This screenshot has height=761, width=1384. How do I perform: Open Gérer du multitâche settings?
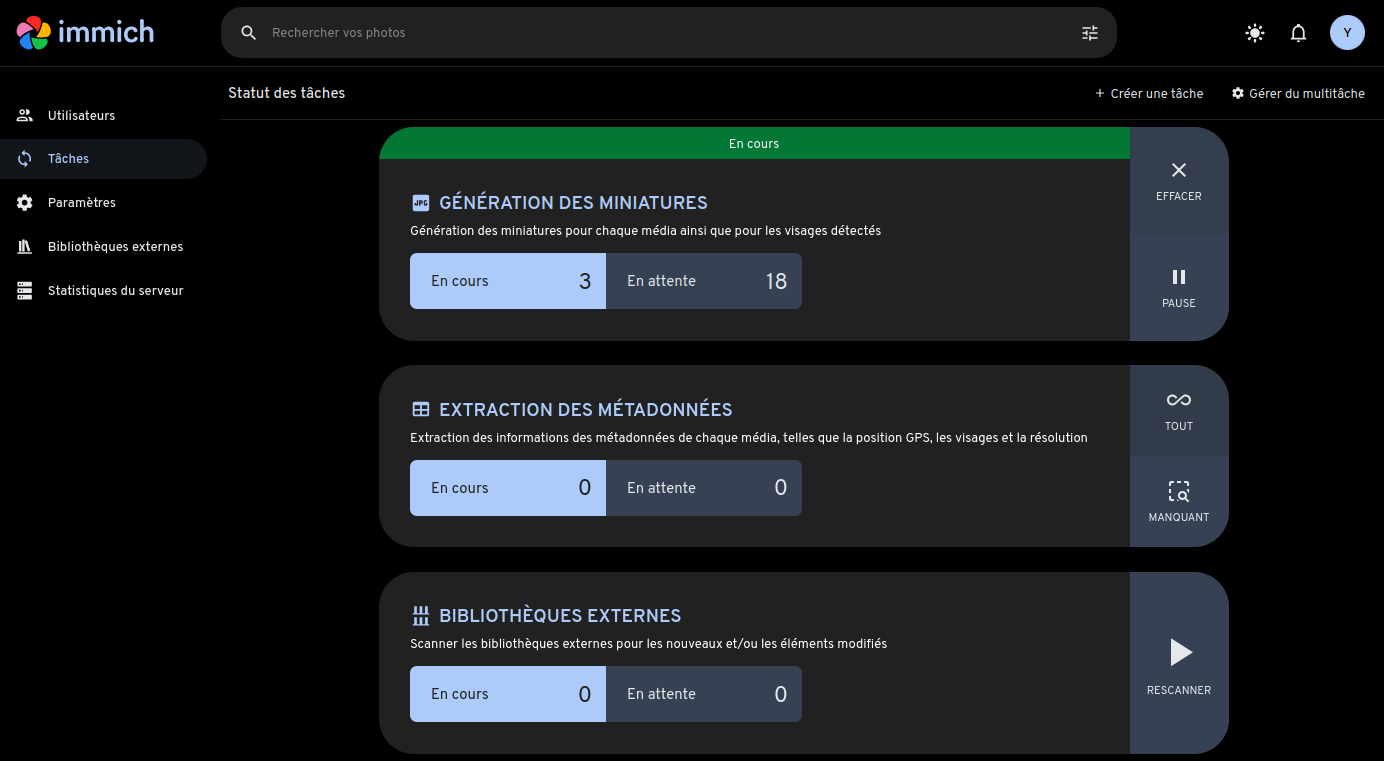(1298, 94)
